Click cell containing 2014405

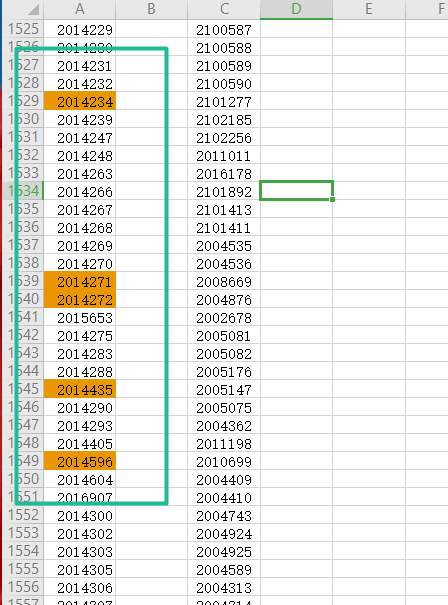point(79,443)
